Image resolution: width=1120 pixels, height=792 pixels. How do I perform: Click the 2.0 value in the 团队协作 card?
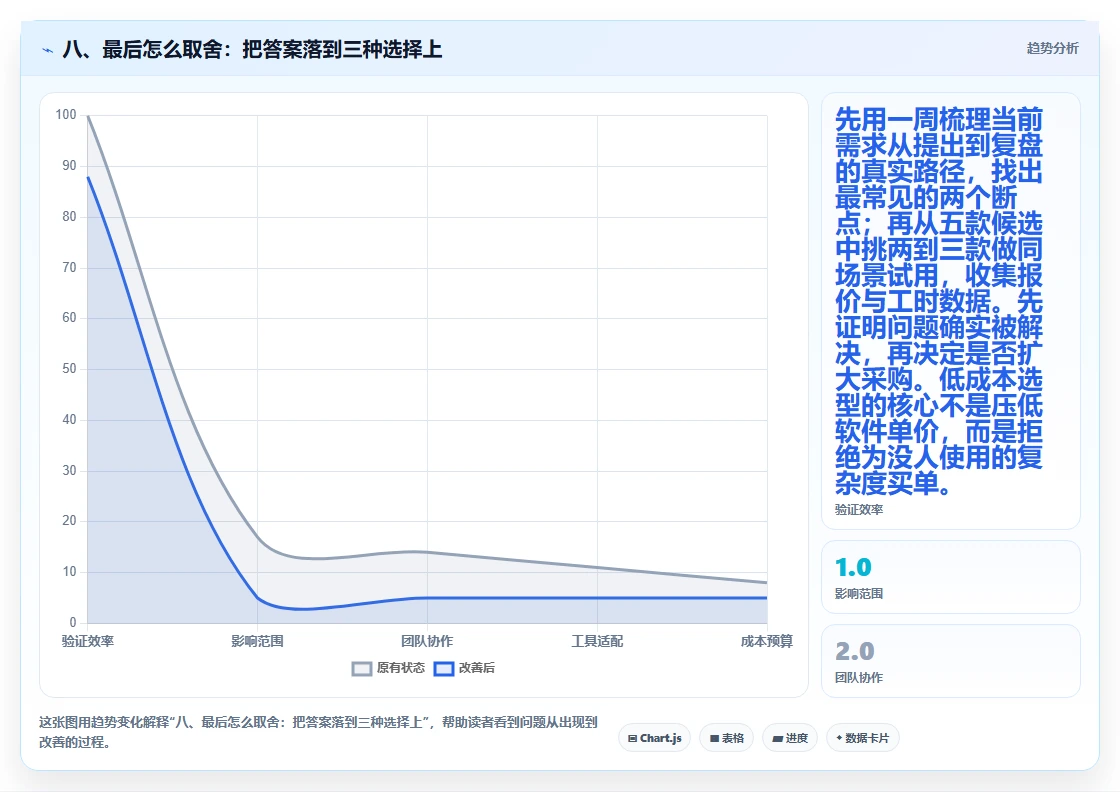pos(854,651)
